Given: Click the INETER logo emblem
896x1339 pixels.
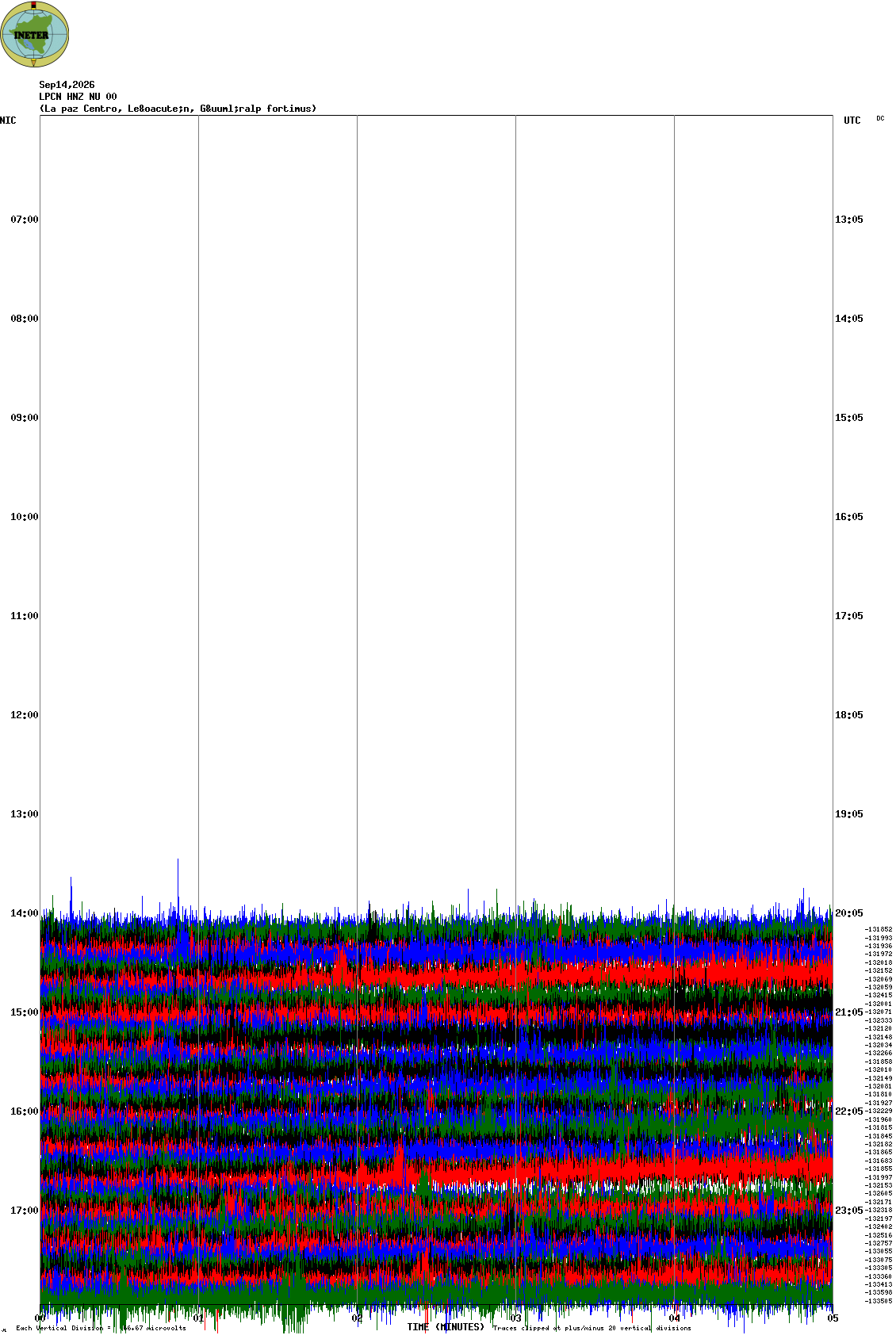Looking at the screenshot, I should [35, 34].
